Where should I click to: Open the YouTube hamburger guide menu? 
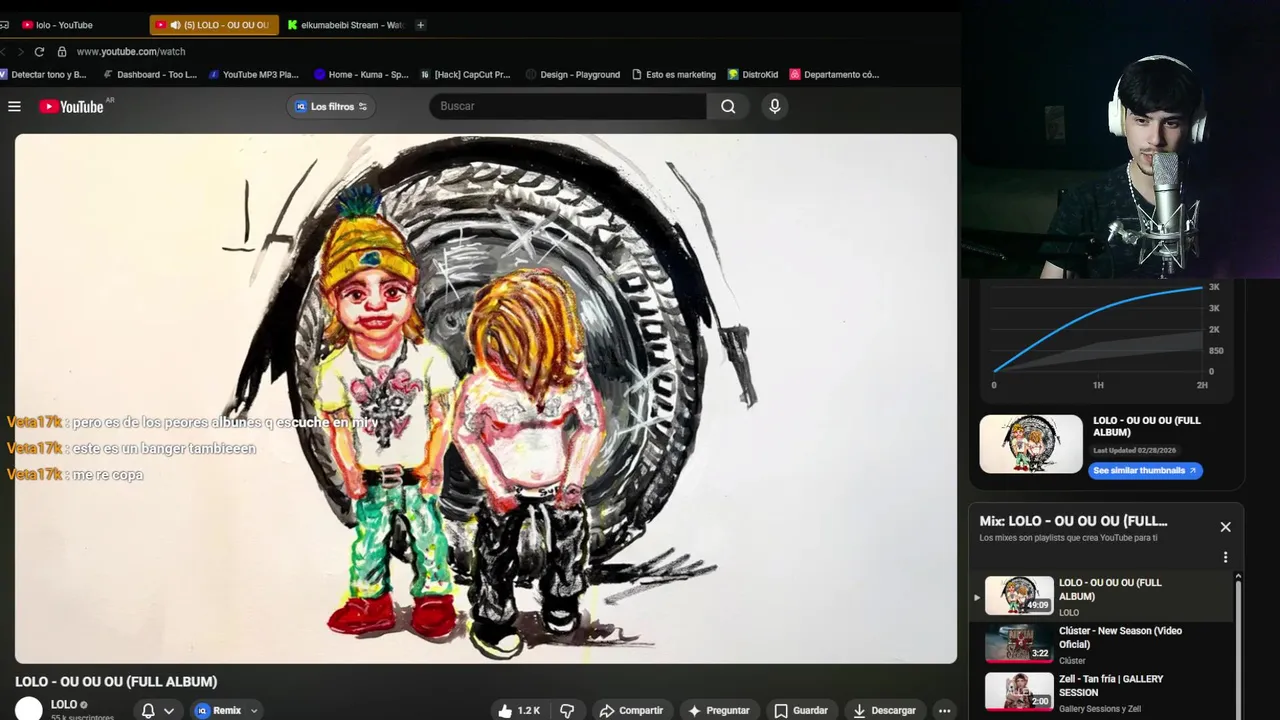pos(14,106)
